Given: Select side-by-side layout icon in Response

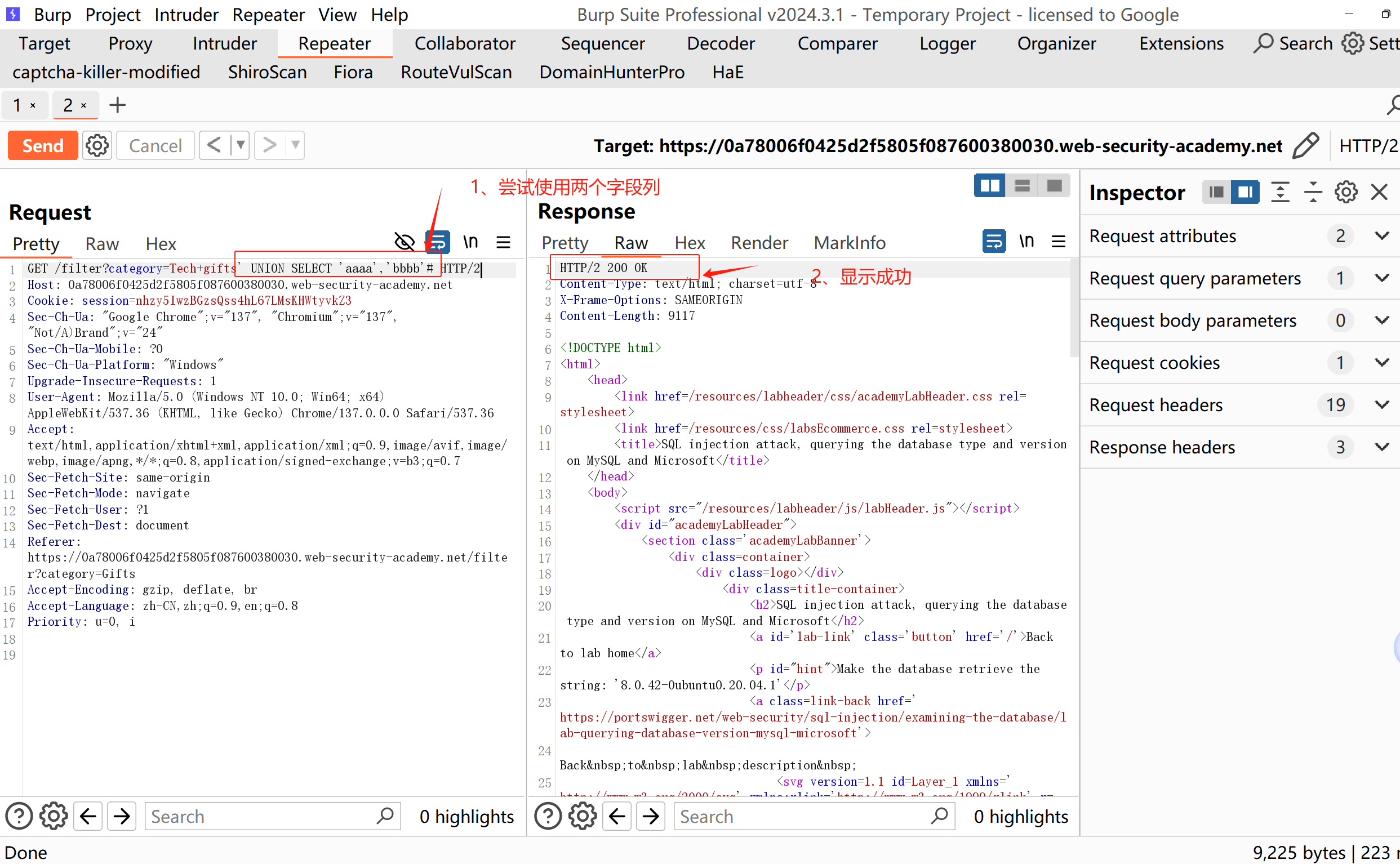Looking at the screenshot, I should pos(989,186).
